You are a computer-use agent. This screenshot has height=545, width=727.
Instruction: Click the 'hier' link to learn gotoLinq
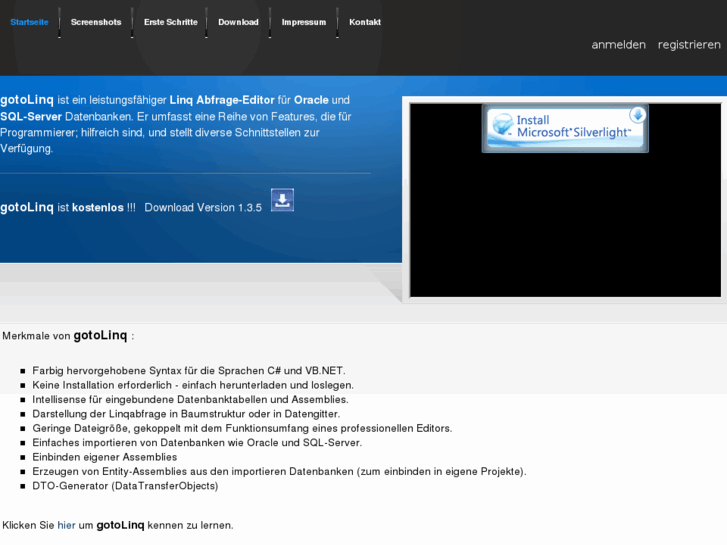click(x=66, y=525)
